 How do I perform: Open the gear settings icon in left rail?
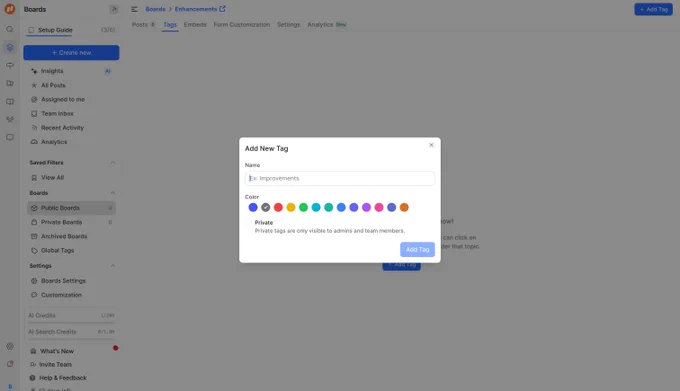tap(10, 346)
